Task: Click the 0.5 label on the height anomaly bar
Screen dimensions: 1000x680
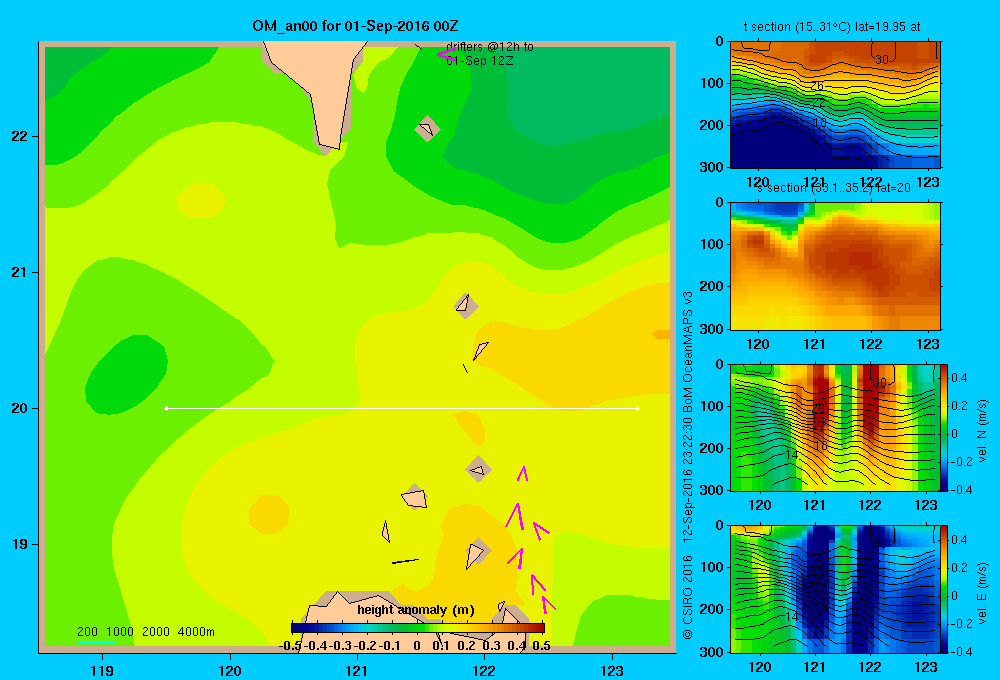Action: [541, 646]
